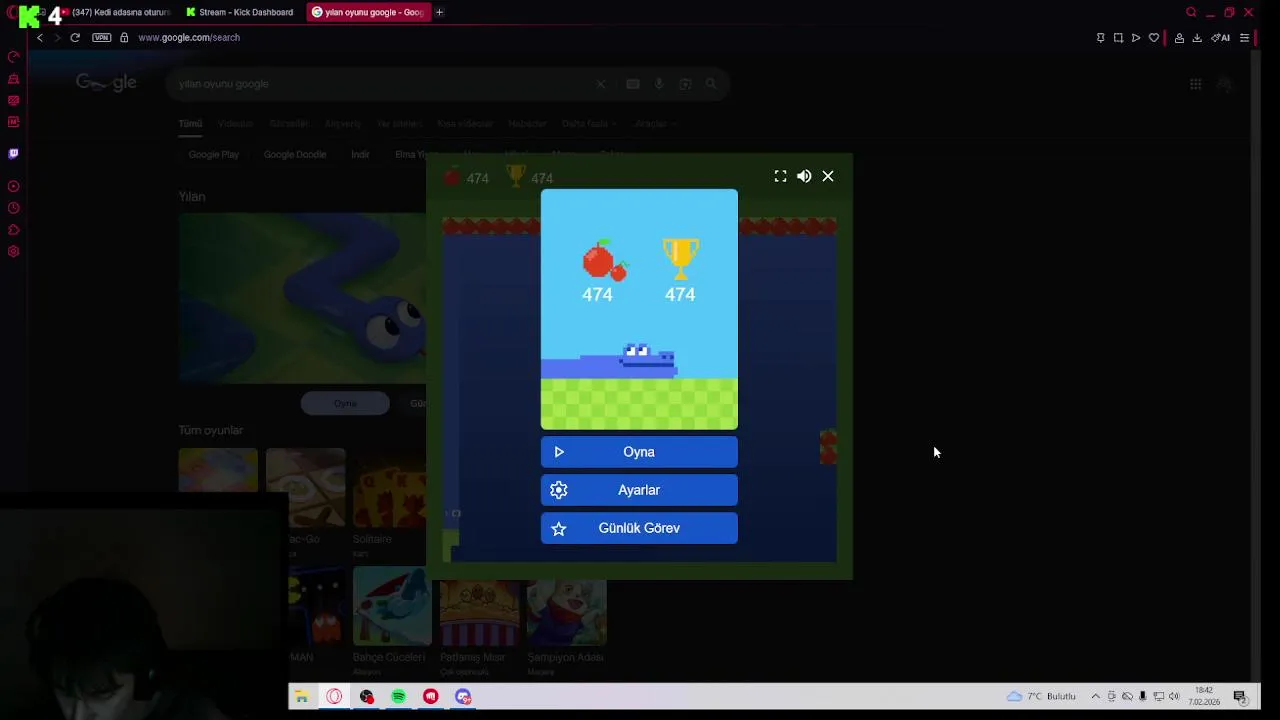Click the İndir filter chip
Screen dimensions: 1280x720
tap(360, 154)
